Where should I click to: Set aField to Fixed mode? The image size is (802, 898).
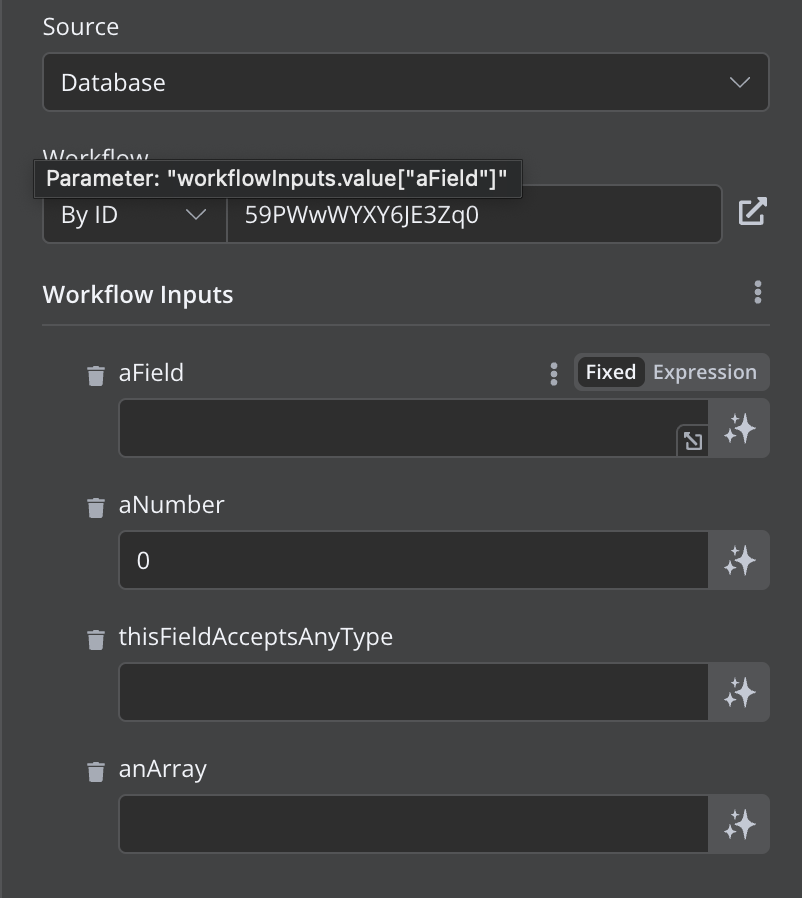610,372
